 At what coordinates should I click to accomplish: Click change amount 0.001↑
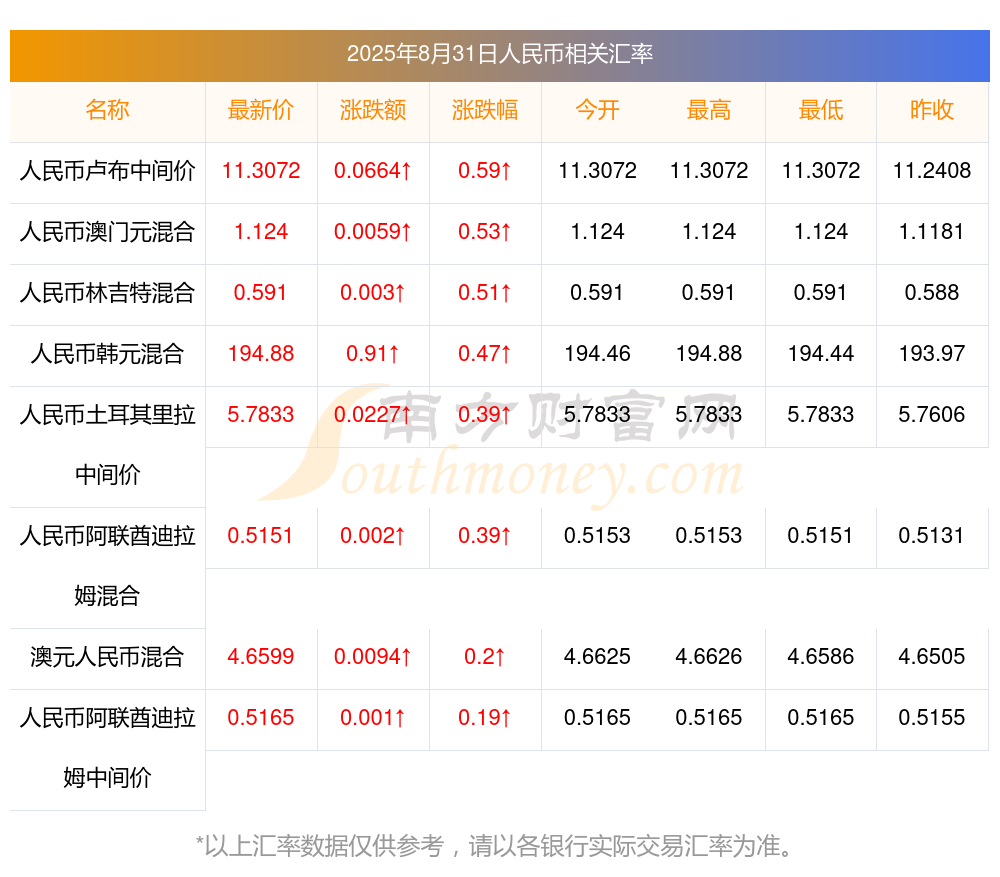click(x=372, y=717)
